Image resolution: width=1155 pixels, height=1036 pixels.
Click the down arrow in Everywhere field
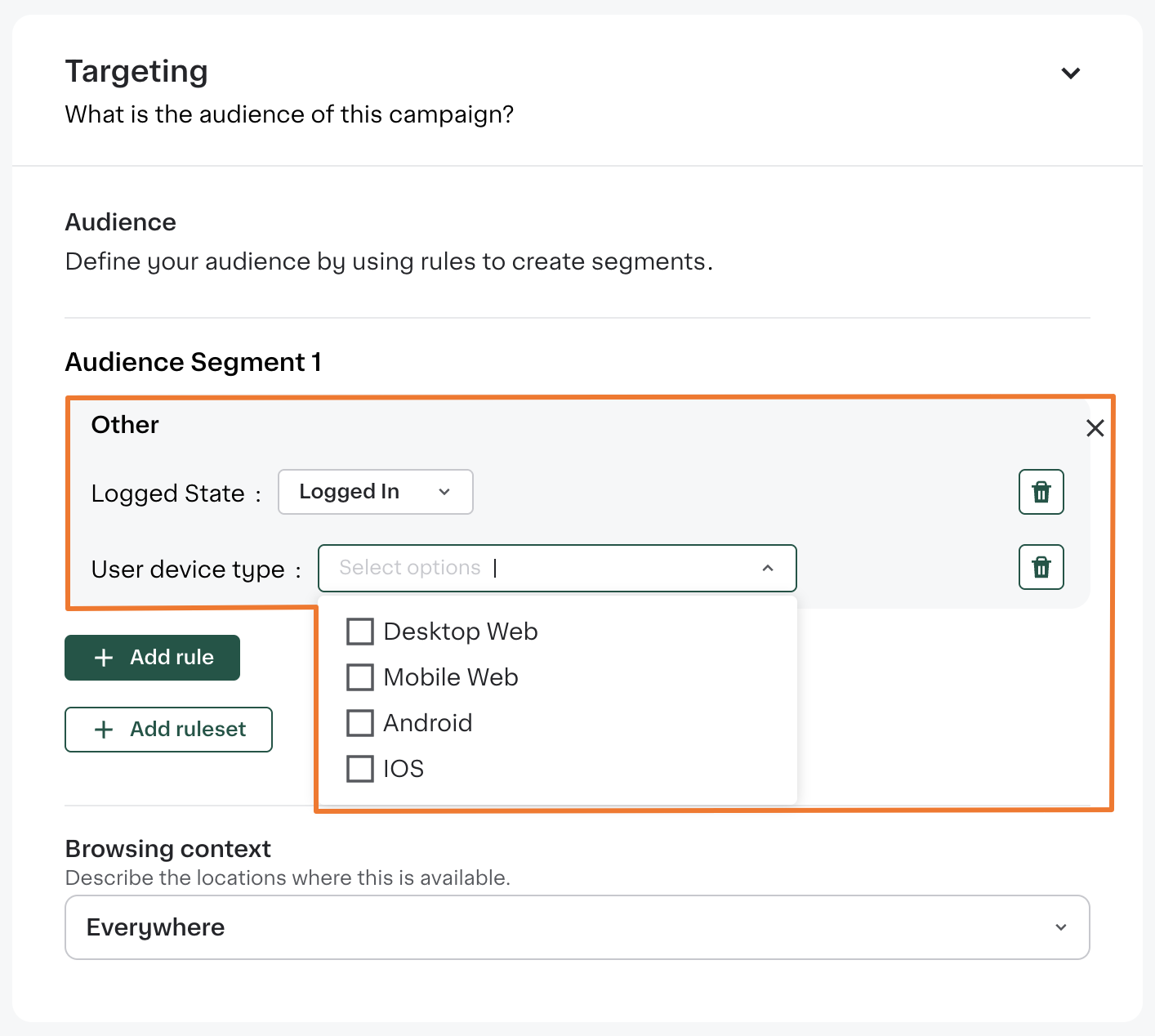[1060, 927]
